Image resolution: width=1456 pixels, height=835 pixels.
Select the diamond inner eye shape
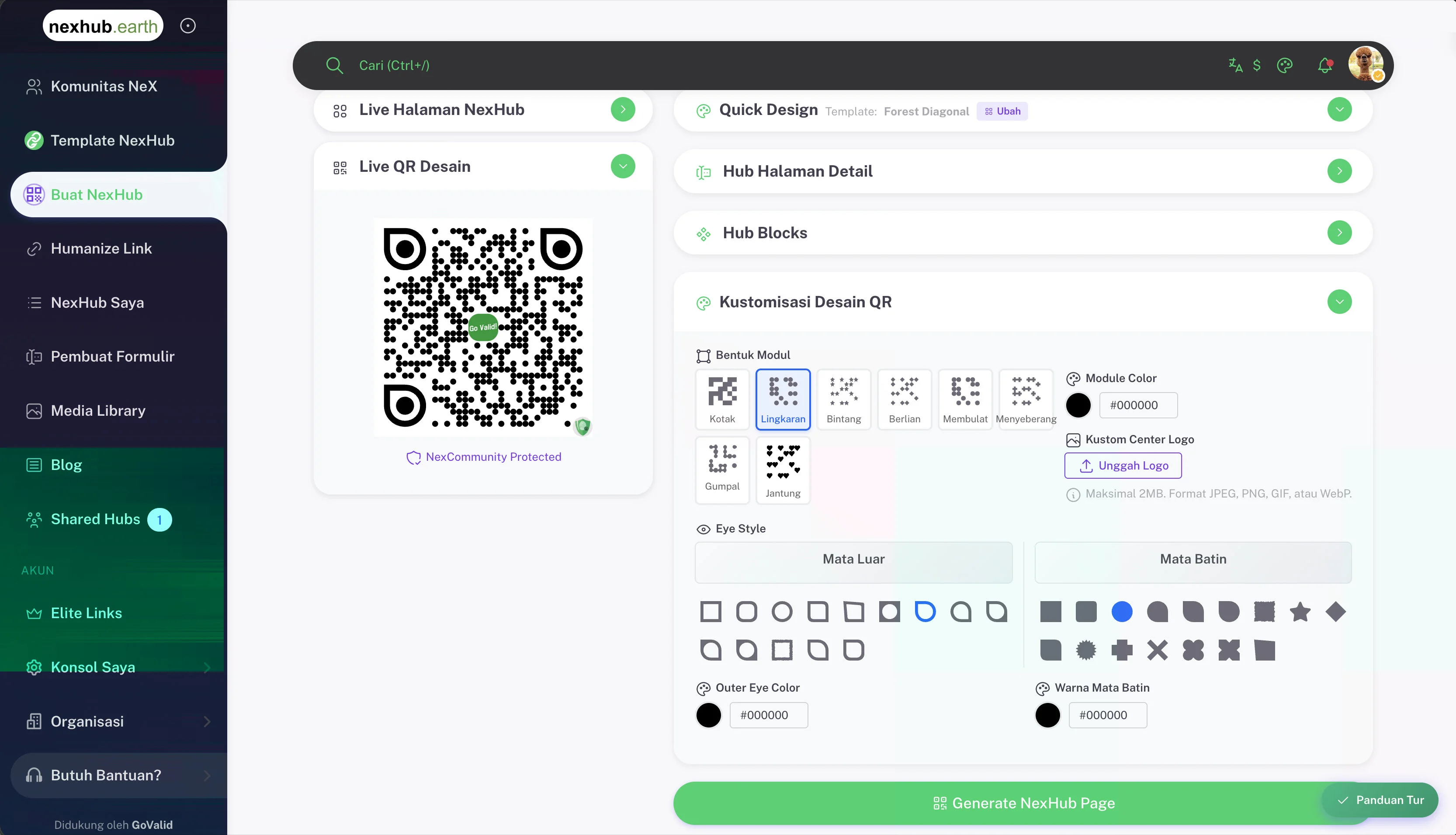point(1336,611)
